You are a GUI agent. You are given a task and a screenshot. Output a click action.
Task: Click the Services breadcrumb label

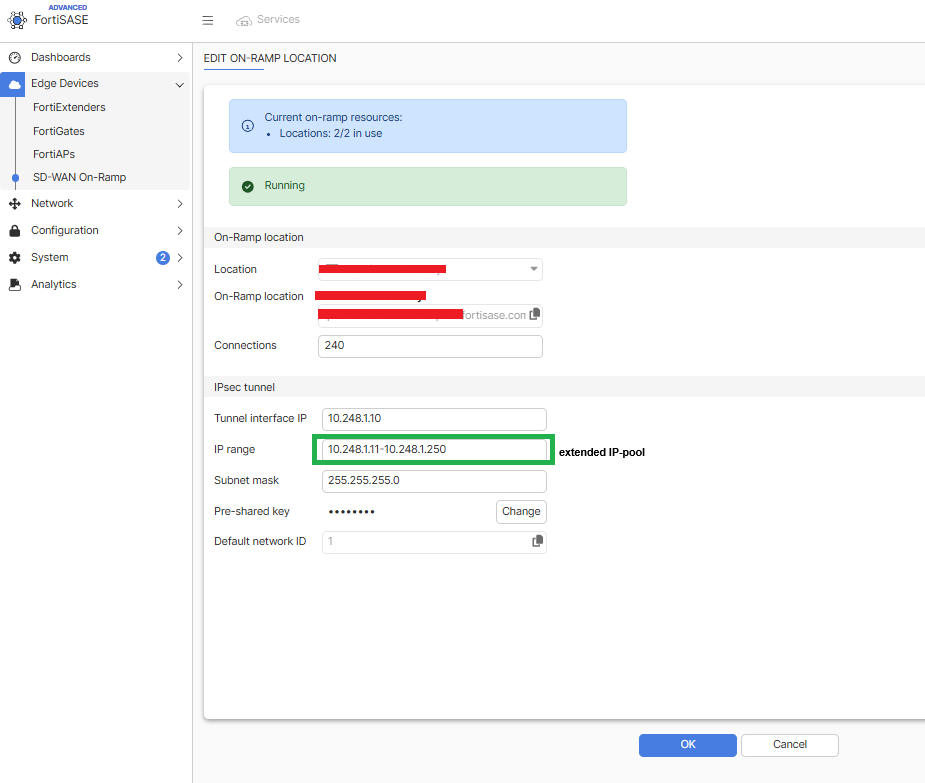[278, 19]
